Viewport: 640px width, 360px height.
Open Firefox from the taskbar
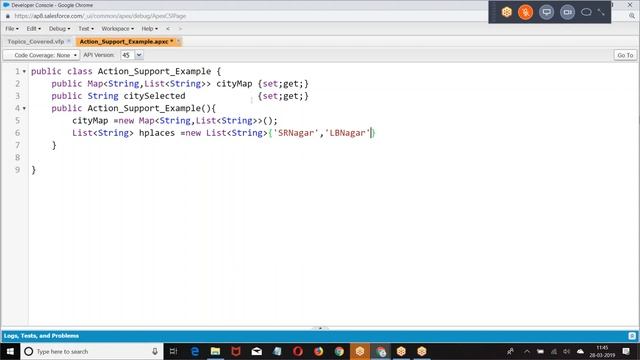tap(318, 351)
